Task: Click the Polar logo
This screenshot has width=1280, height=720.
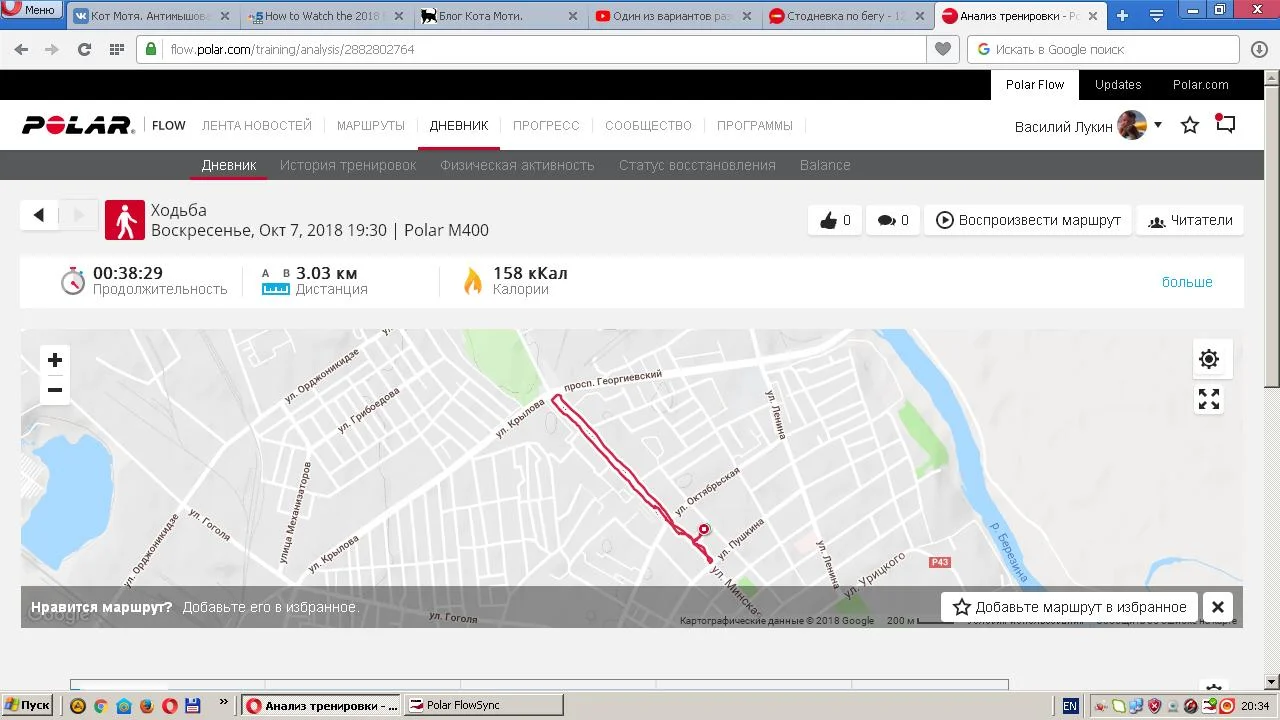Action: 78,125
